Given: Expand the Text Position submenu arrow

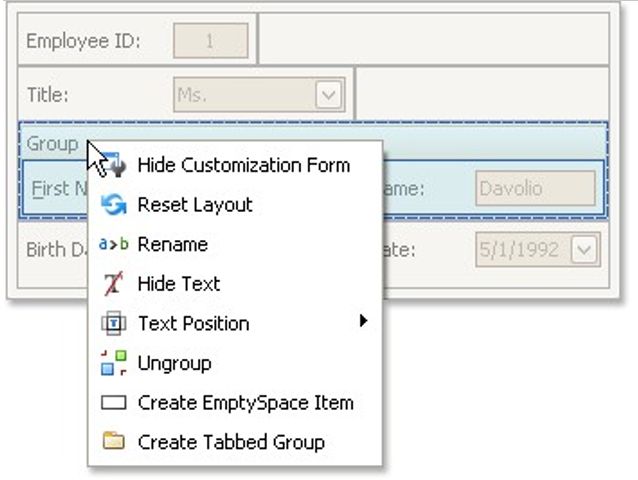Looking at the screenshot, I should 364,322.
